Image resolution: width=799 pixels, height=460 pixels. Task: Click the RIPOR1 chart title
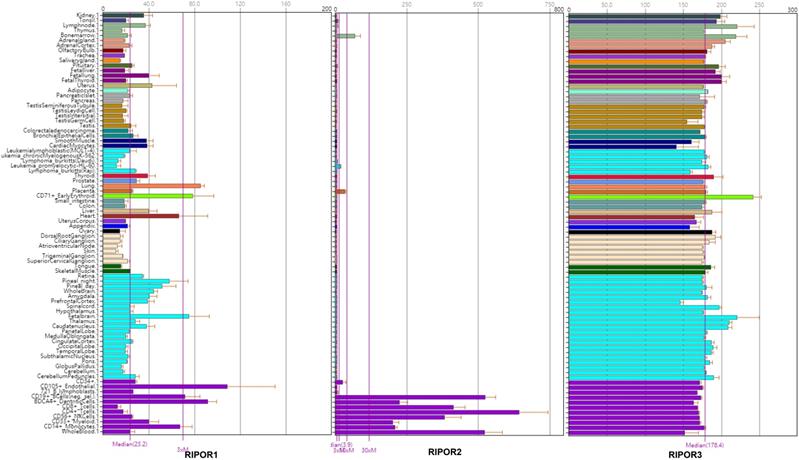pyautogui.click(x=201, y=455)
